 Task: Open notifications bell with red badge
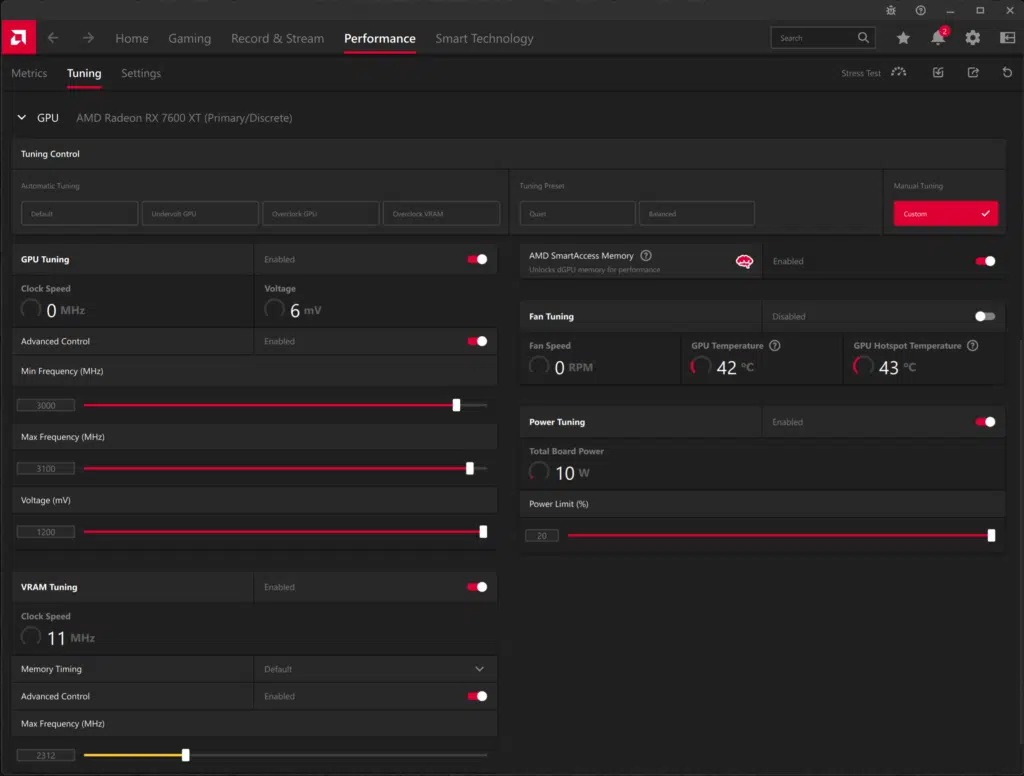(938, 38)
